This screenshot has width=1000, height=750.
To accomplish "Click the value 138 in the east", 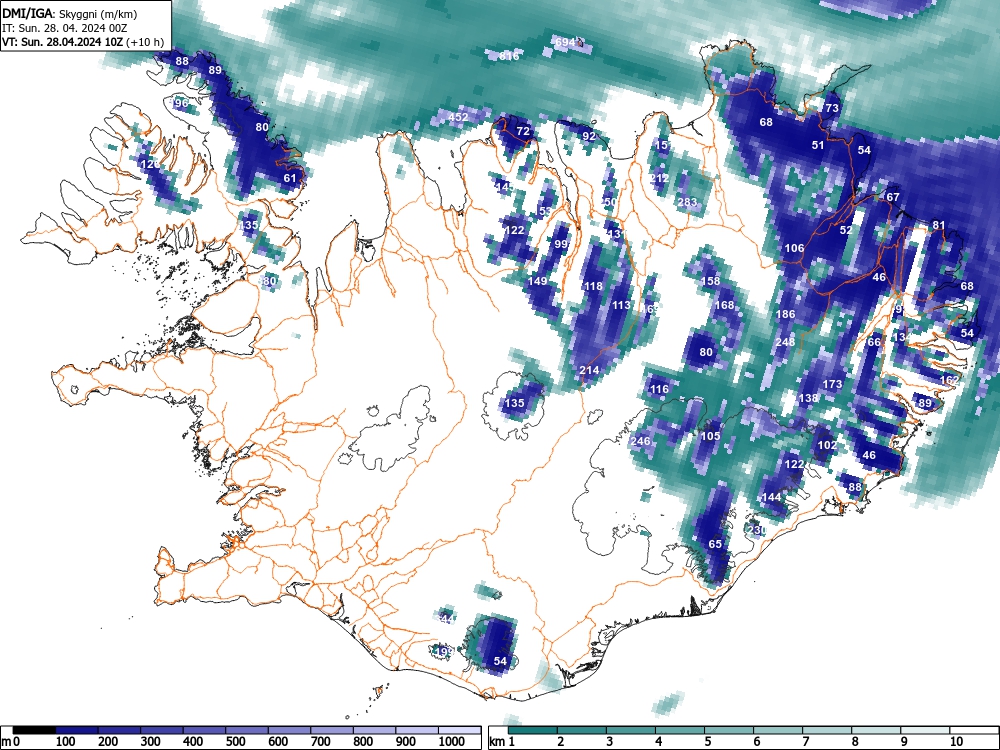I will coord(808,398).
